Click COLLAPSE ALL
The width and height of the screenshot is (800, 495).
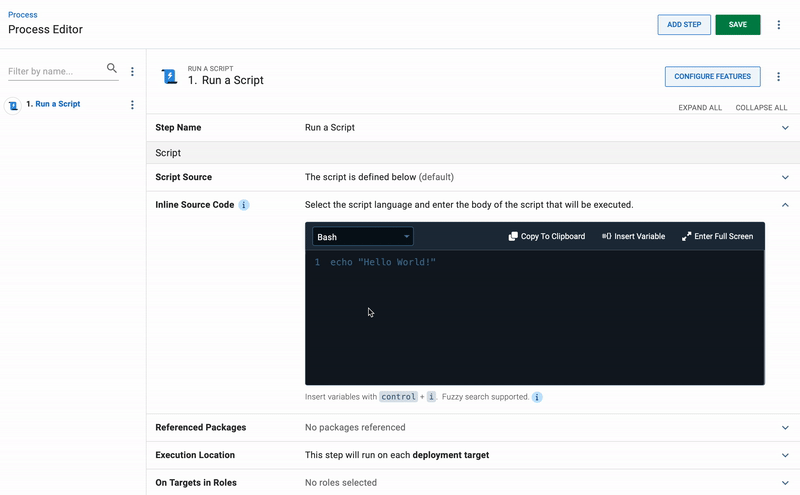761,108
